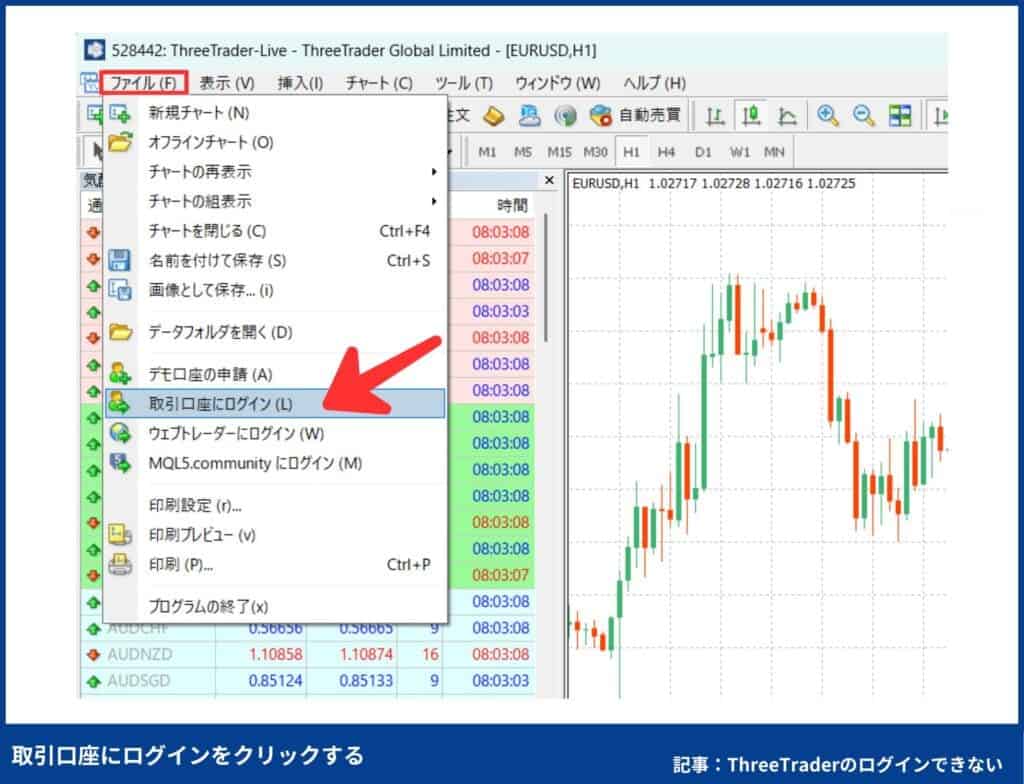The width and height of the screenshot is (1024, 784).
Task: Choose 新規チャート (N) from File menu
Action: 275,113
